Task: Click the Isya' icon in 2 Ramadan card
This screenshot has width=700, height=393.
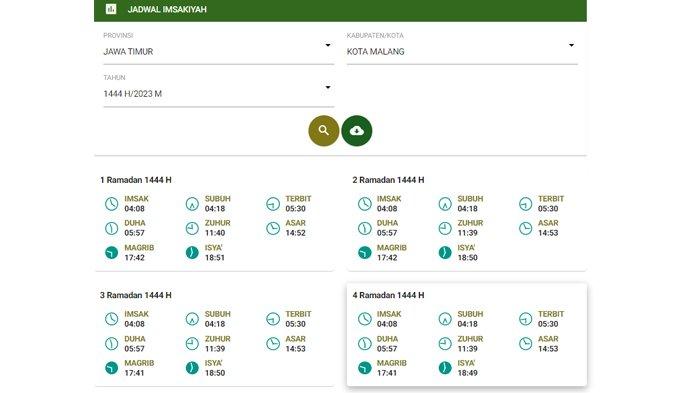Action: point(445,253)
